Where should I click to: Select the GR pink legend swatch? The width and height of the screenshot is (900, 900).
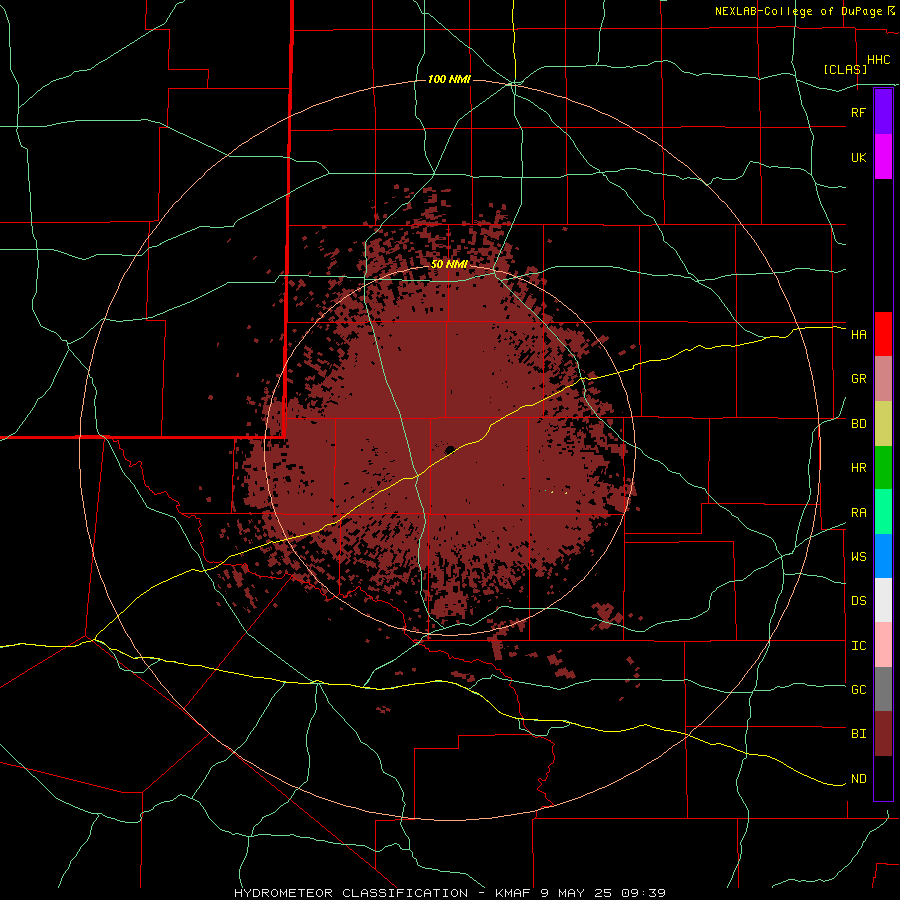[883, 379]
